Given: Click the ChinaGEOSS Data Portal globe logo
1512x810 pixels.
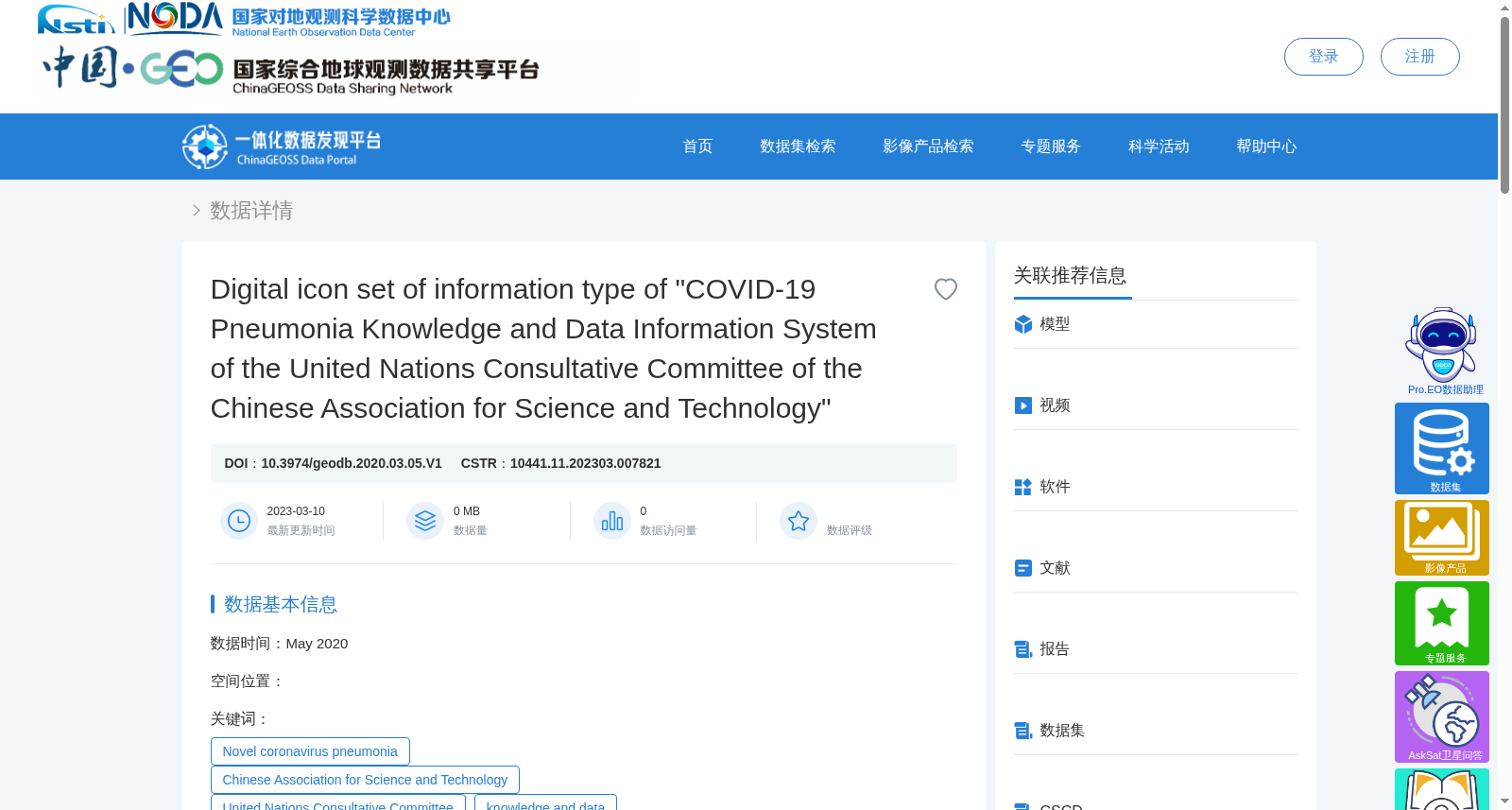Looking at the screenshot, I should tap(205, 146).
